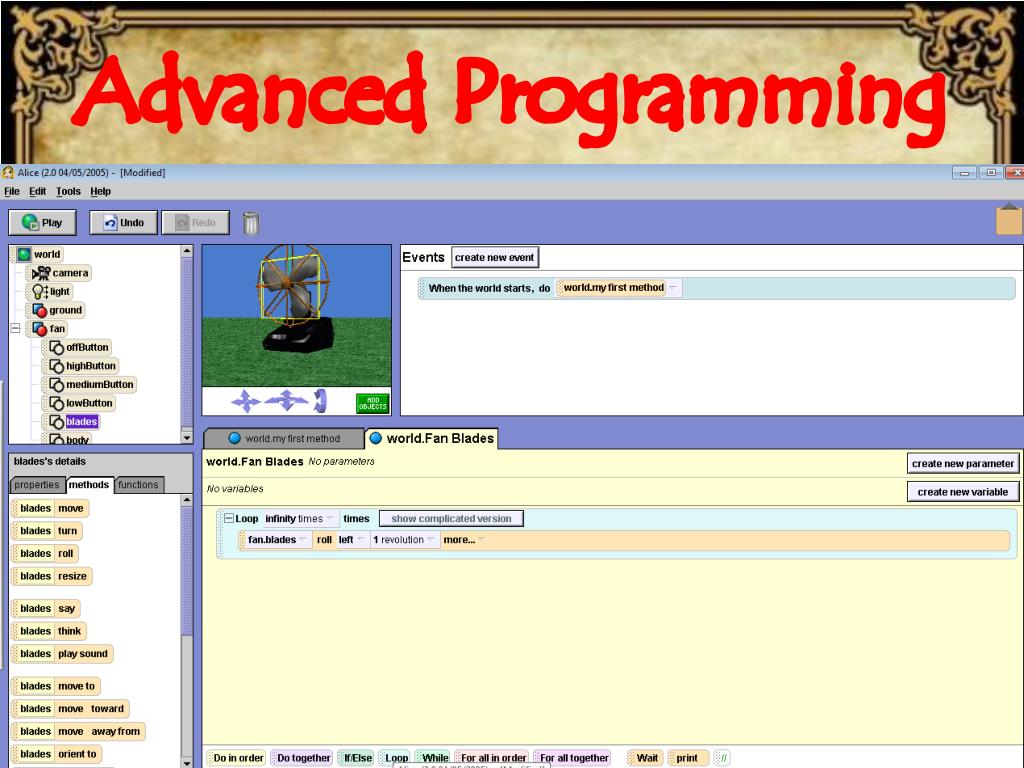Select light in the object tree
1024x768 pixels.
tap(59, 291)
